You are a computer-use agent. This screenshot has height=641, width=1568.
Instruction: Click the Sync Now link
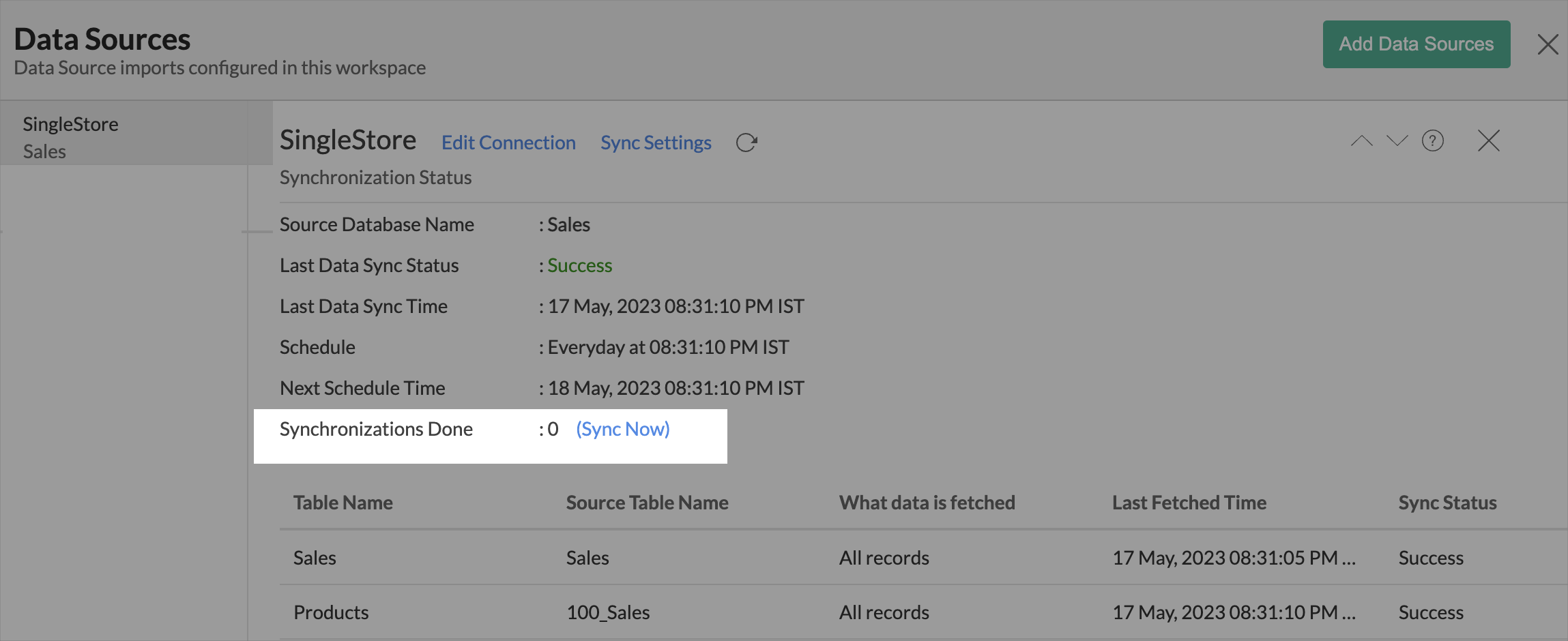pos(623,429)
